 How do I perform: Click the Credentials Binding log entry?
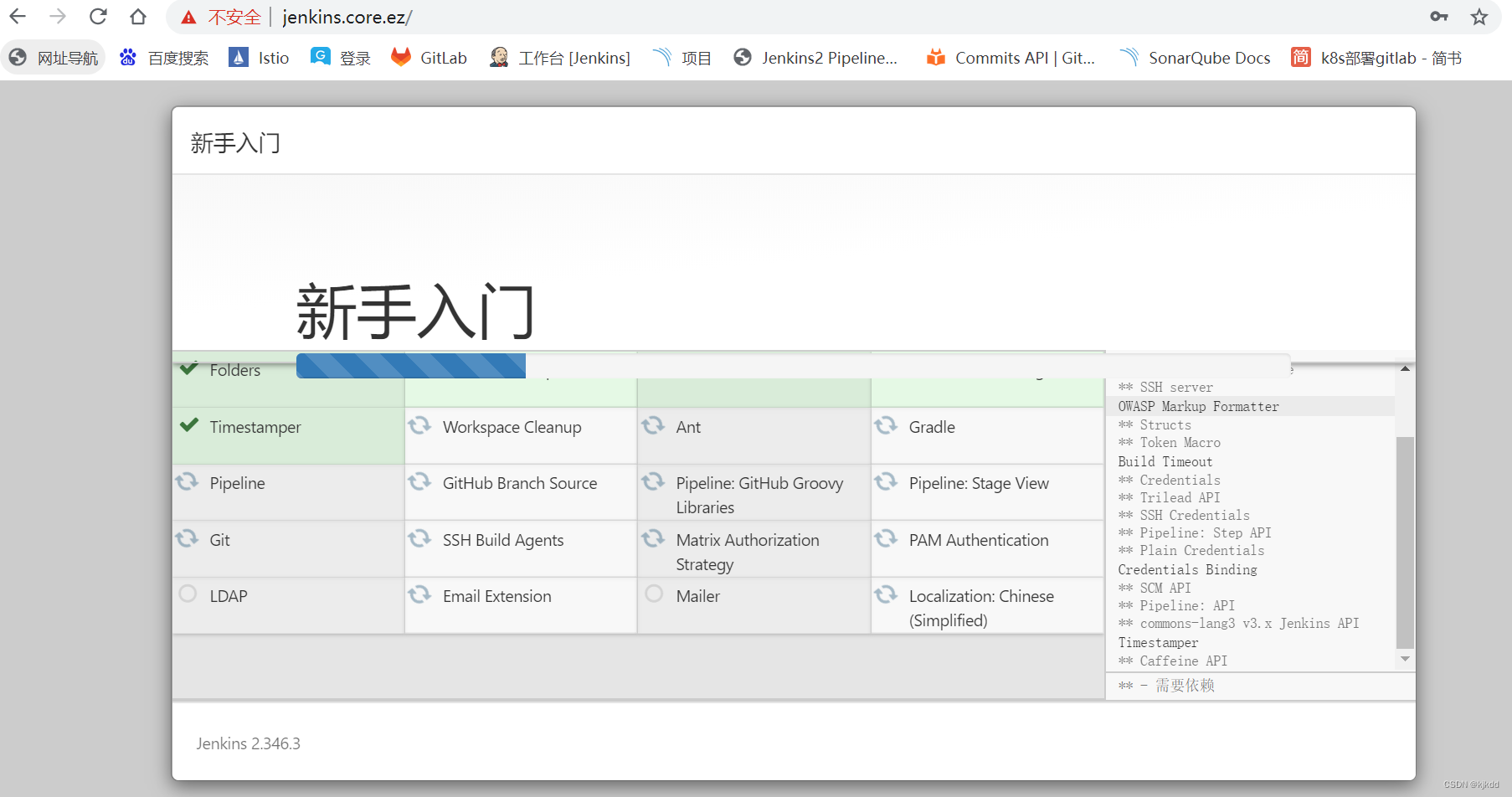tap(1188, 570)
